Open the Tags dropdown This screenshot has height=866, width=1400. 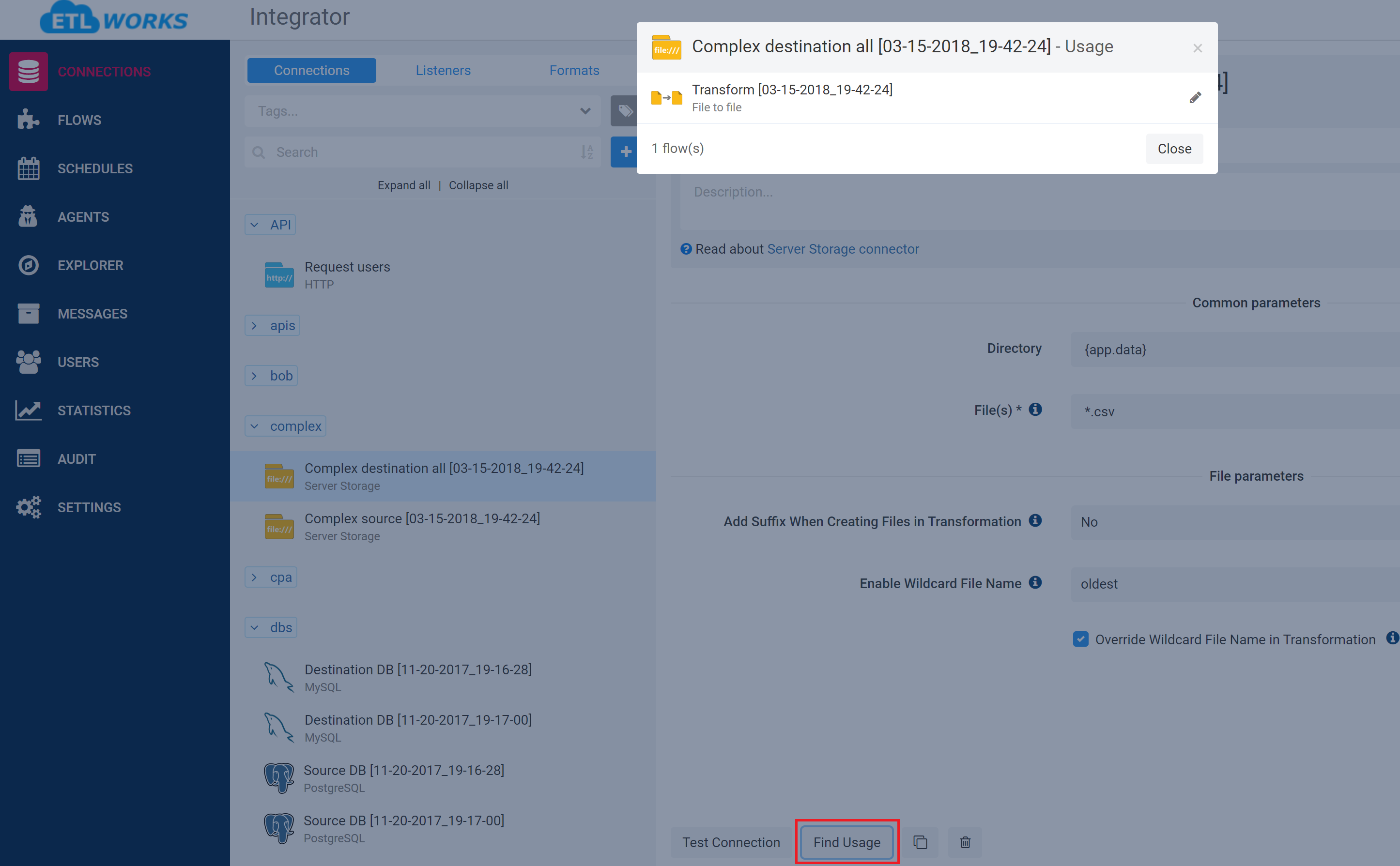click(422, 111)
